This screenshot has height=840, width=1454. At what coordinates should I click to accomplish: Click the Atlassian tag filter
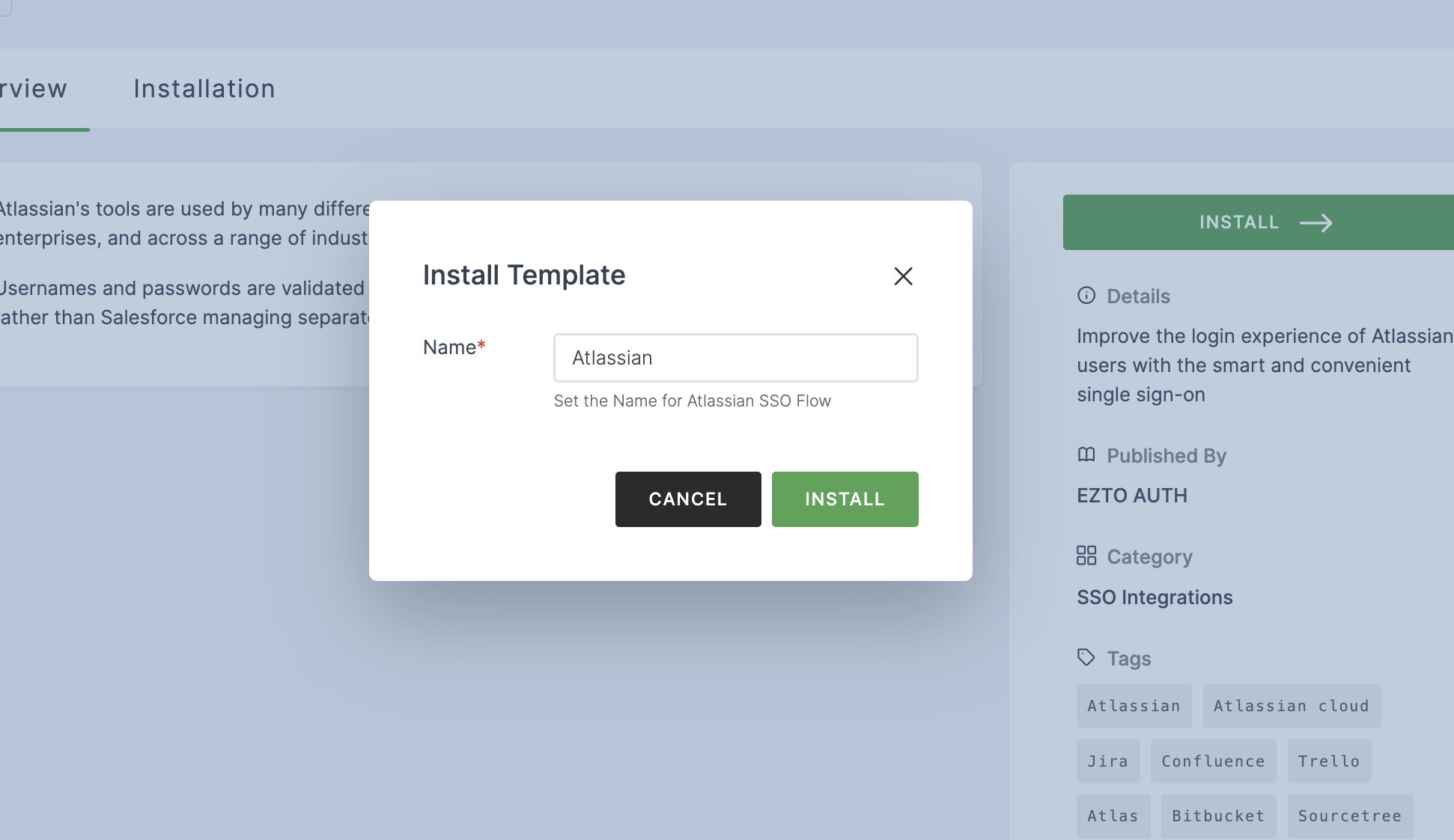click(1133, 706)
